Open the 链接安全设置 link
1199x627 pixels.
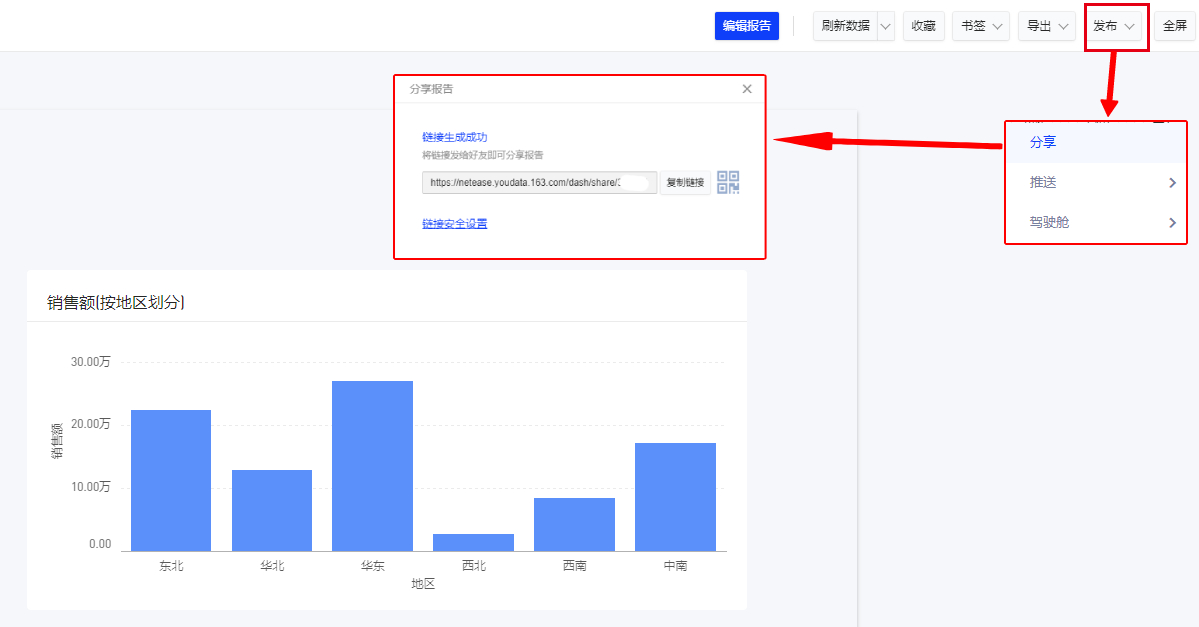(x=454, y=224)
